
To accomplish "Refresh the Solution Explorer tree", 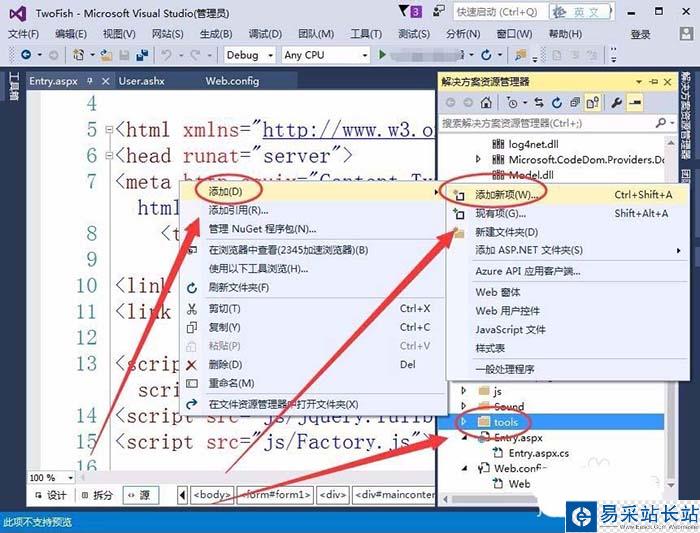I will point(557,103).
